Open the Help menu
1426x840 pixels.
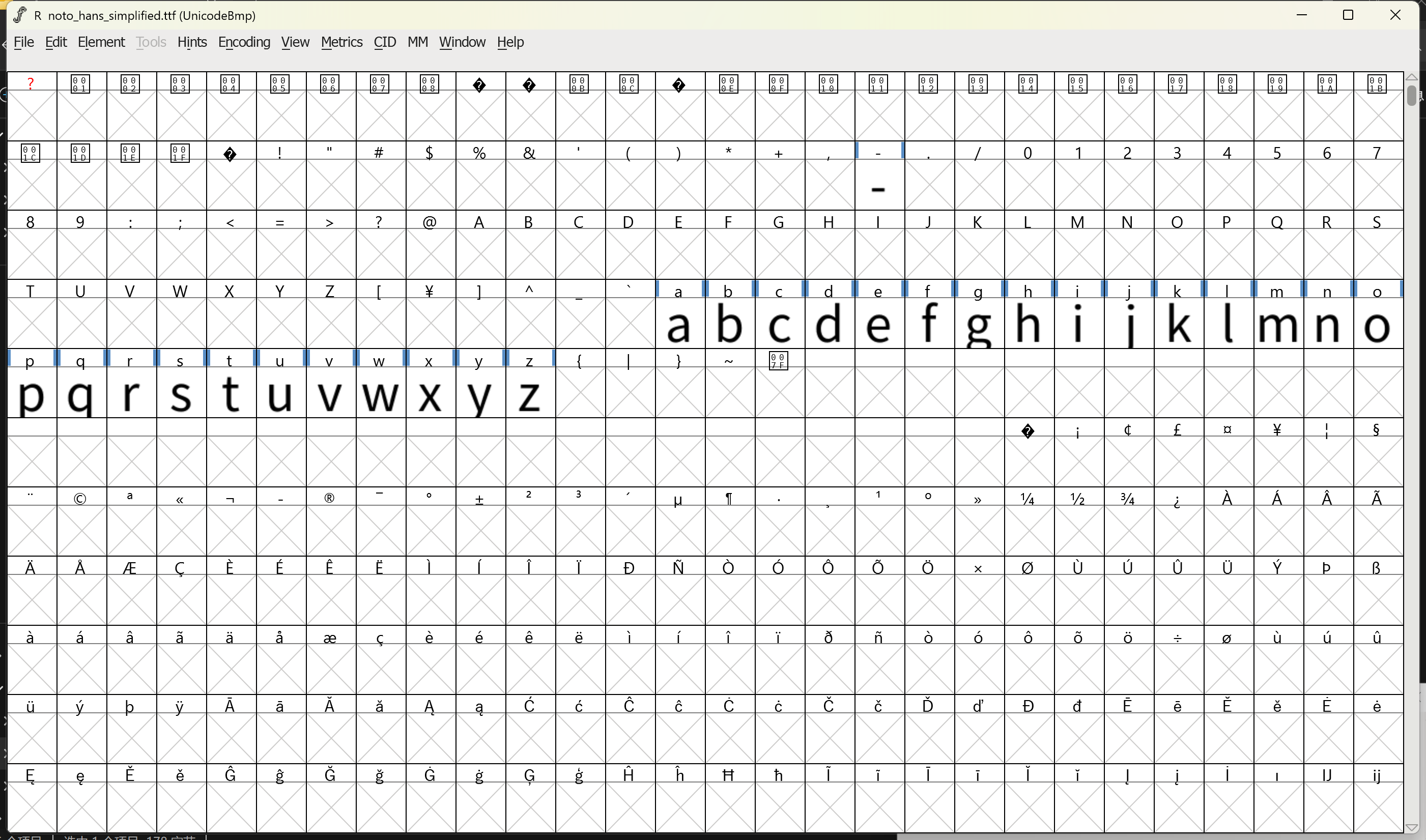click(x=510, y=42)
